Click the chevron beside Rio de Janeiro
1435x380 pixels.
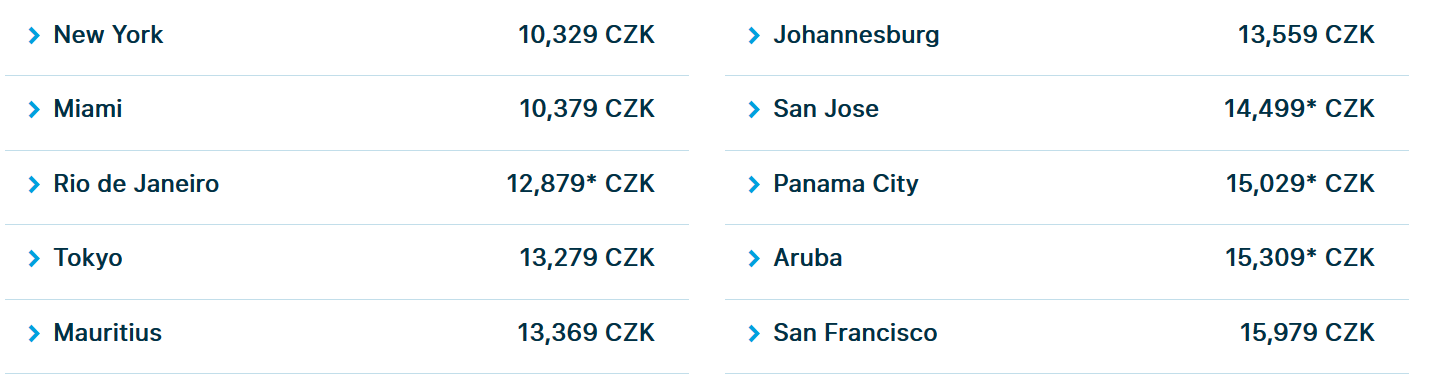35,185
